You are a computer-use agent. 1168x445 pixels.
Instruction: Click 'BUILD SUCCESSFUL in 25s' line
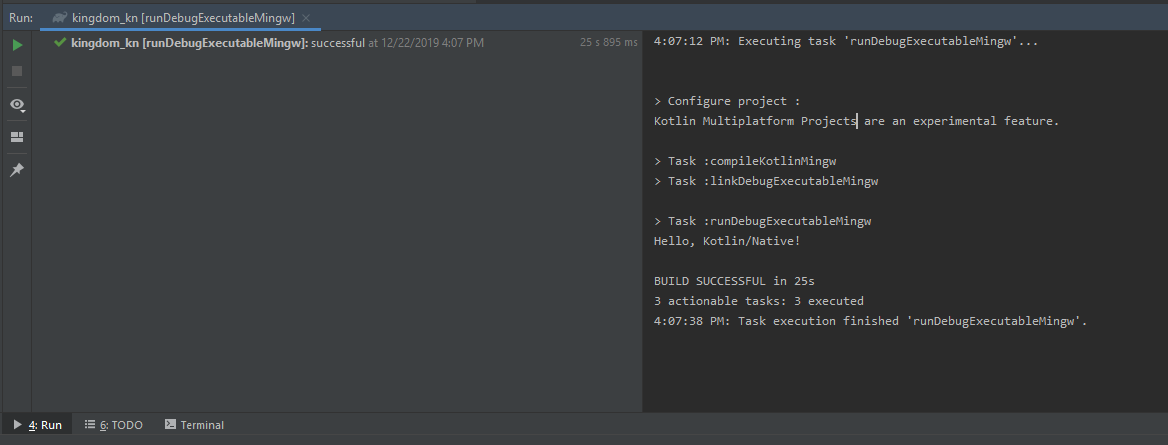pyautogui.click(x=734, y=282)
